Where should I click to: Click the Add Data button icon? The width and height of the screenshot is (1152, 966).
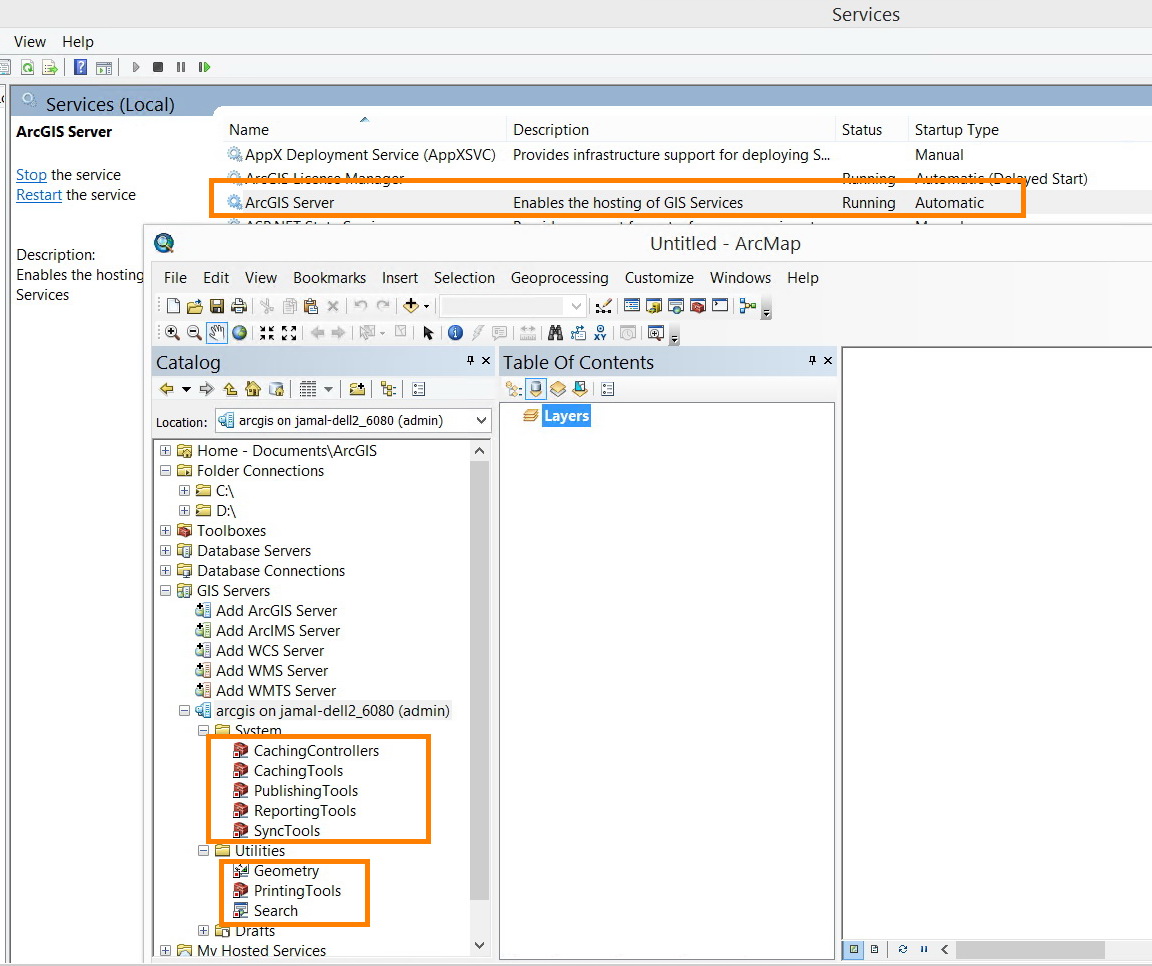click(410, 306)
